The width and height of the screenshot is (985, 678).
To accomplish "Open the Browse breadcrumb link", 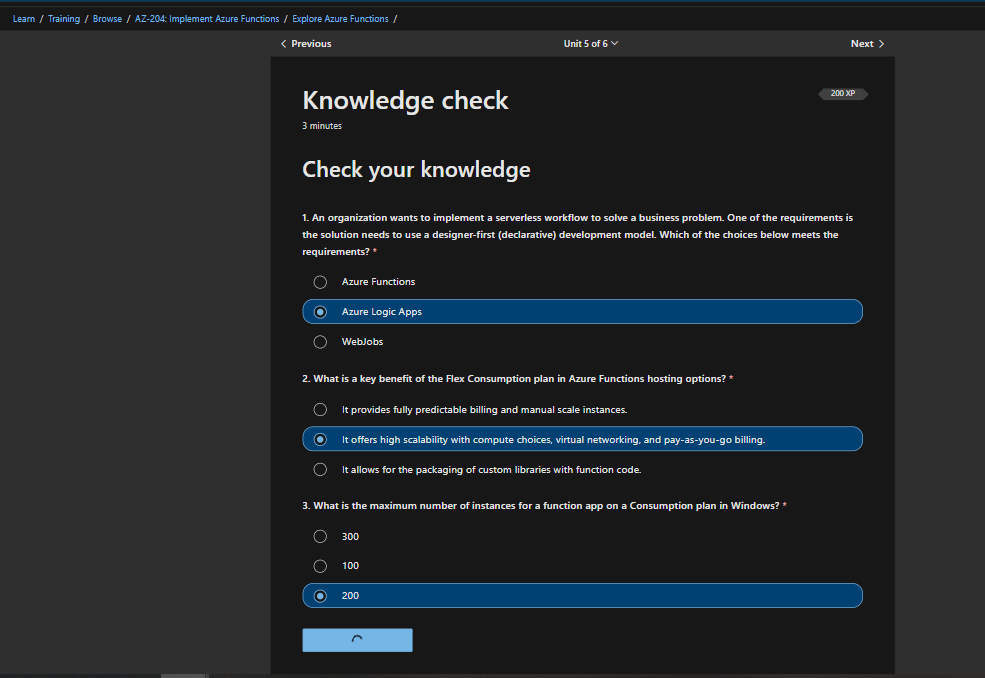I will (107, 19).
